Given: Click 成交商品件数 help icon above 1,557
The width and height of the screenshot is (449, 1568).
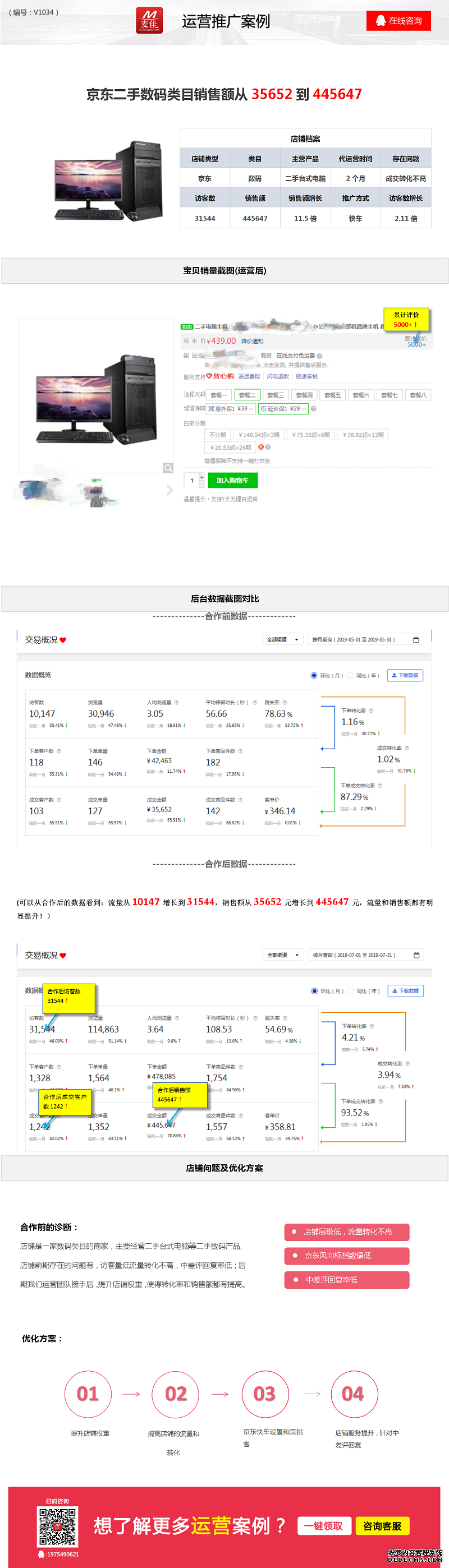Looking at the screenshot, I should click(x=240, y=1116).
